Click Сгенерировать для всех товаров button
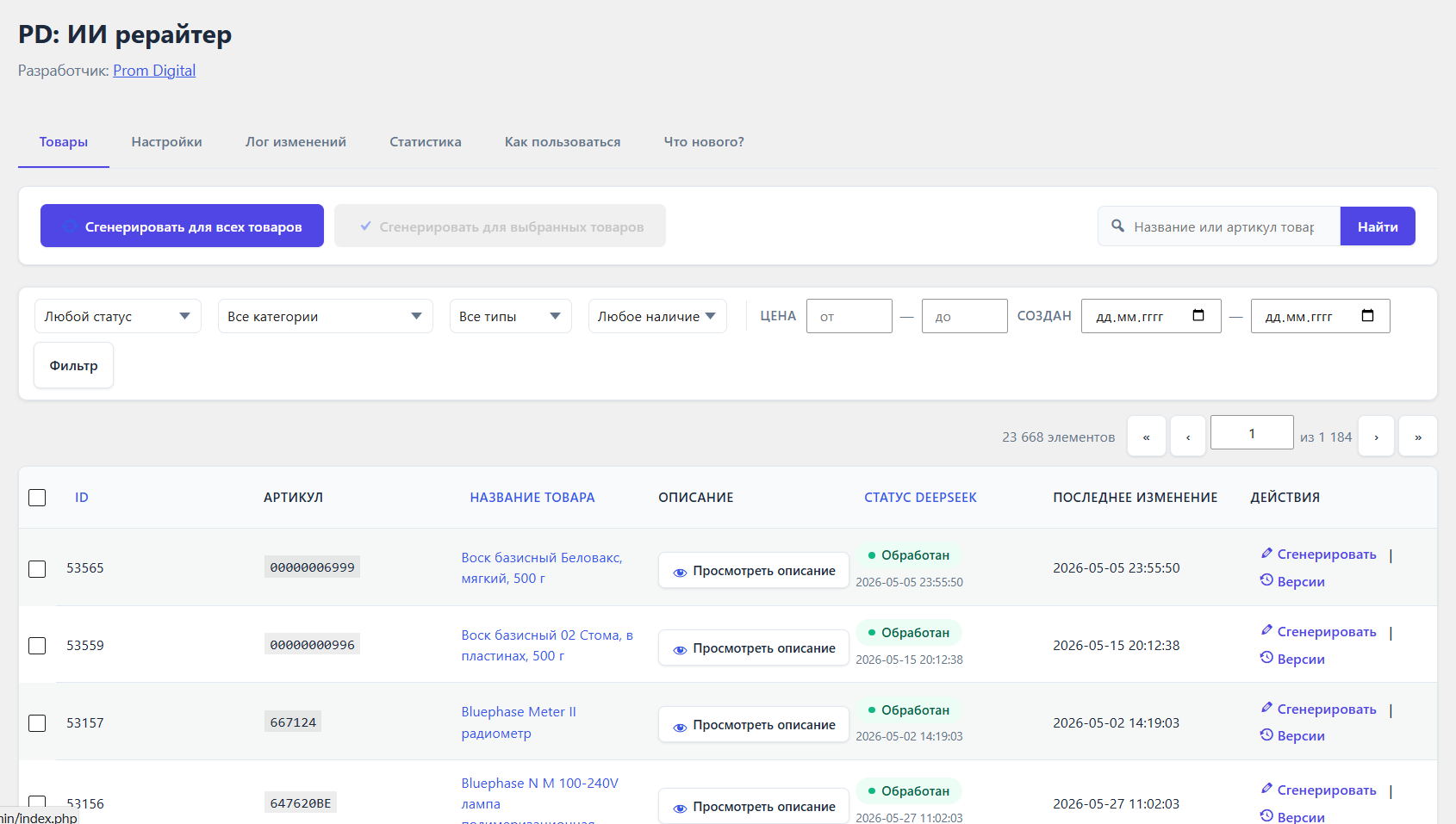This screenshot has width=1456, height=824. pos(182,226)
